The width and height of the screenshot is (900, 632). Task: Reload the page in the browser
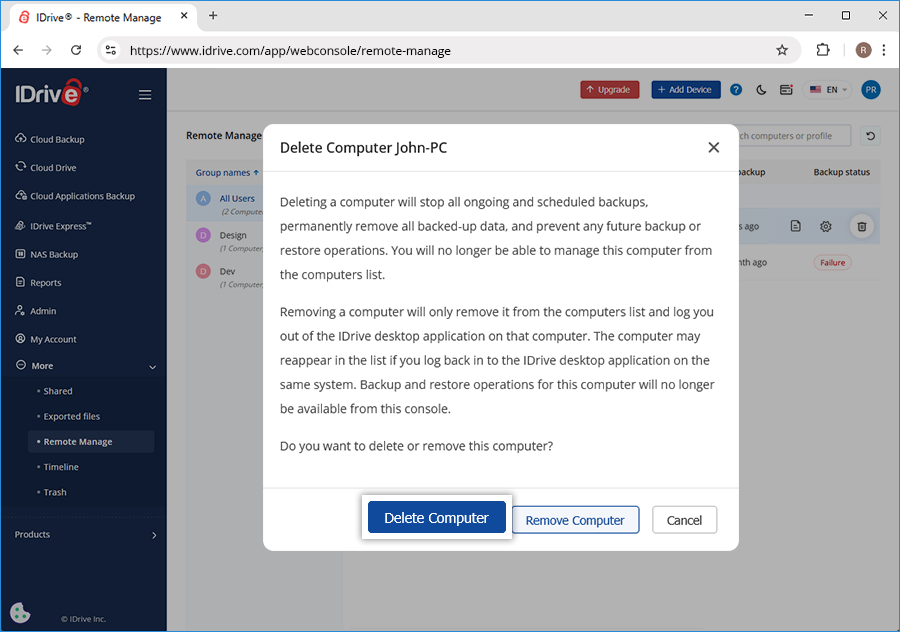tap(76, 51)
